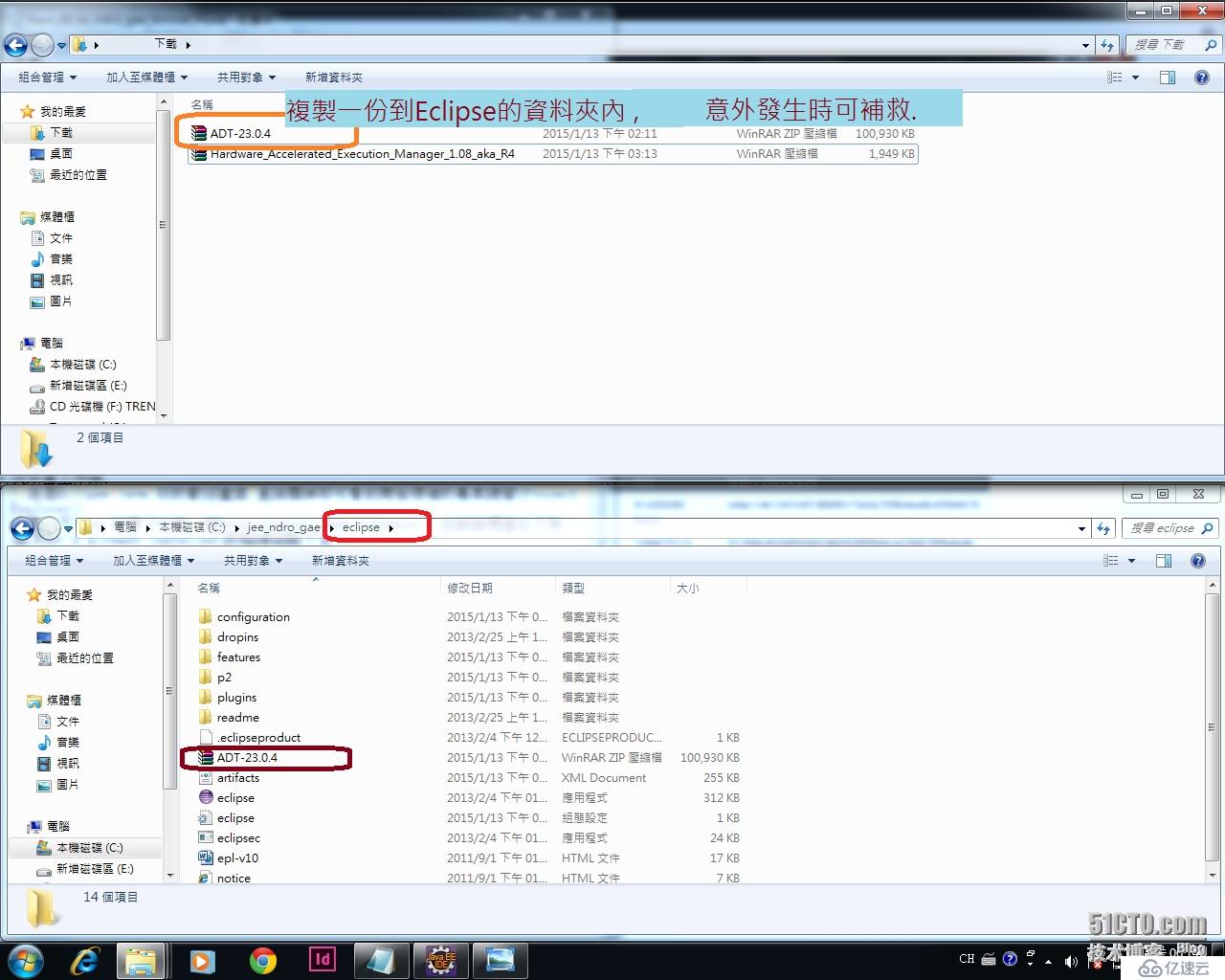Click the back arrow in upper Explorer window
The height and width of the screenshot is (980, 1225).
pyautogui.click(x=15, y=45)
